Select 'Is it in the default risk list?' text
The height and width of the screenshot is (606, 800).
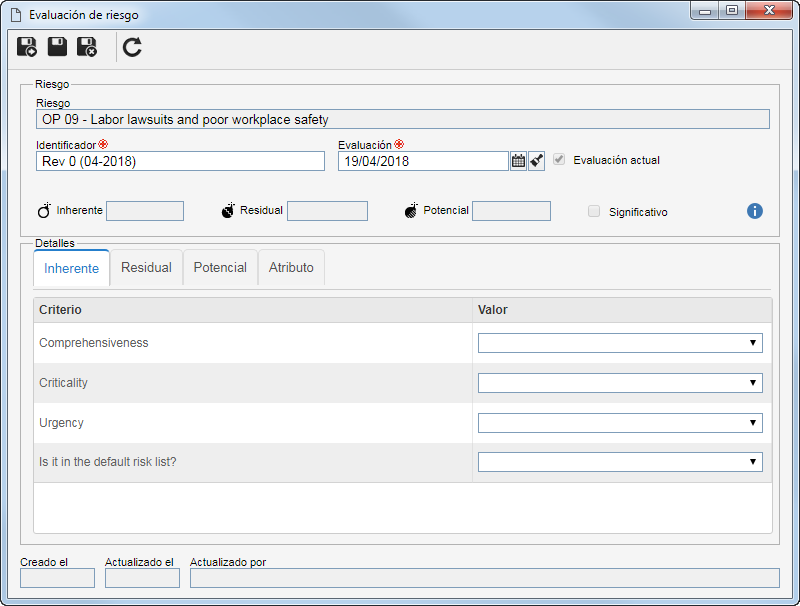tap(108, 462)
